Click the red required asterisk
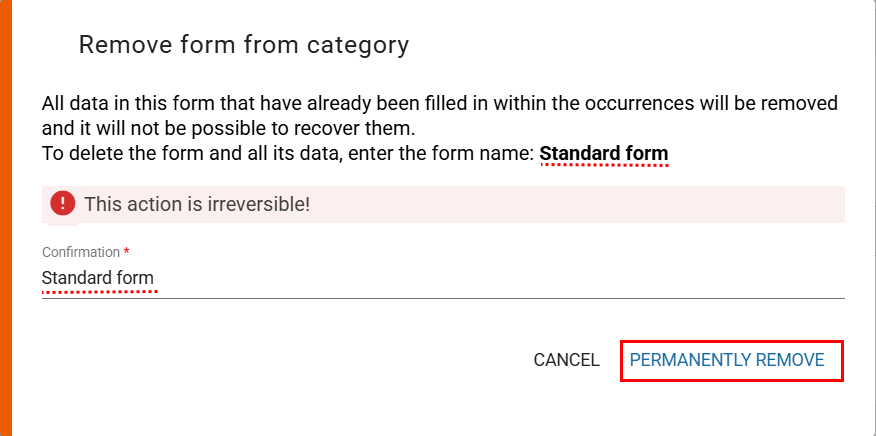Viewport: 876px width, 436px height. [x=127, y=252]
